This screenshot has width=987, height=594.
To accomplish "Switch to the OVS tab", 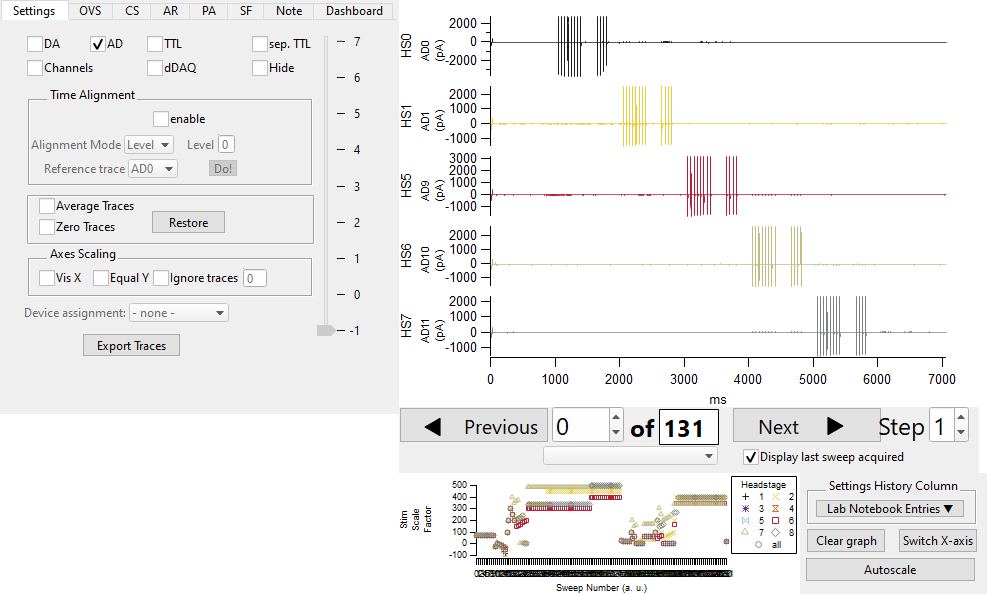I will pos(90,11).
